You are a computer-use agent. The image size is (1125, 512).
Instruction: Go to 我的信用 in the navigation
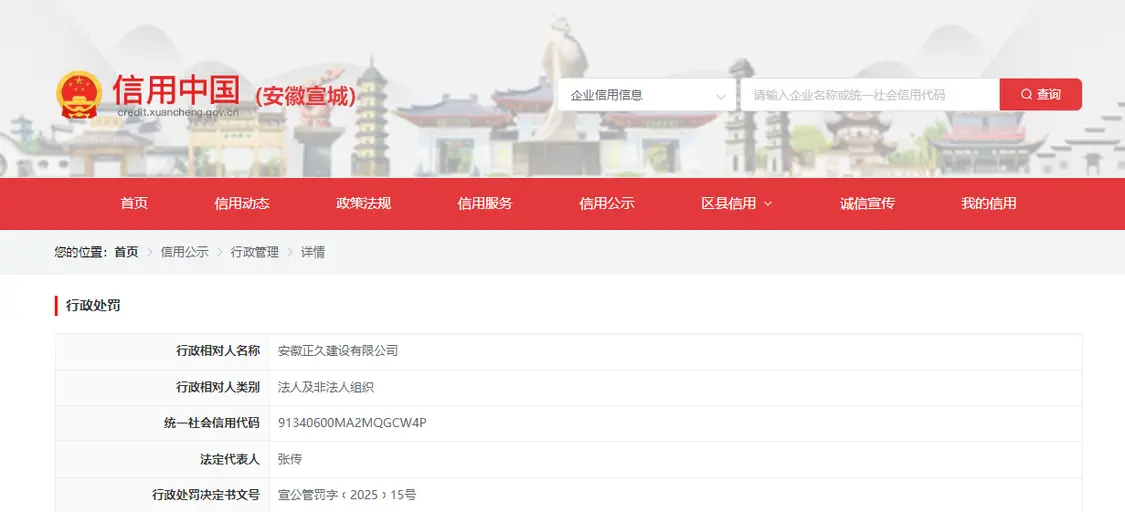click(x=989, y=204)
